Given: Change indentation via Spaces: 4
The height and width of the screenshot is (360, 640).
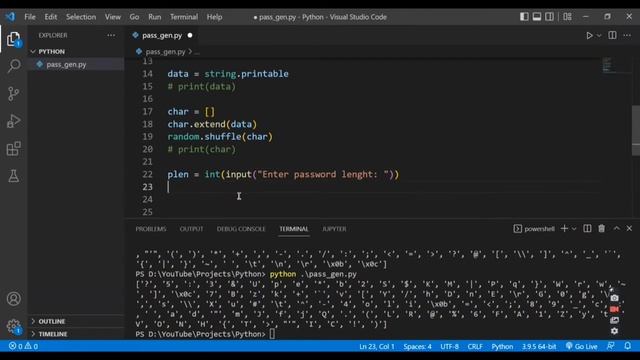Looking at the screenshot, I should [417, 347].
